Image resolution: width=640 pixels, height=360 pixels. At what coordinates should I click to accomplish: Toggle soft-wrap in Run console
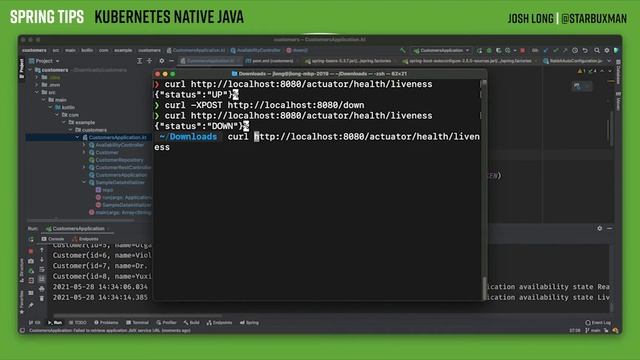[42, 269]
